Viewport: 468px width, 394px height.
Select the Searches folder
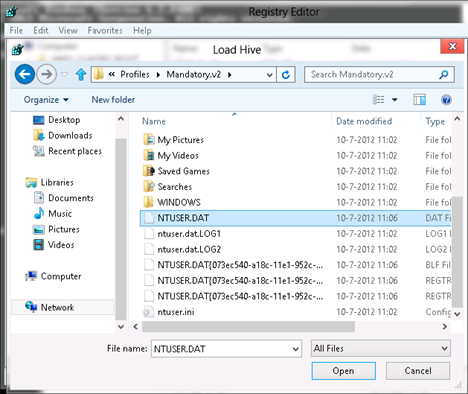(x=295, y=187)
